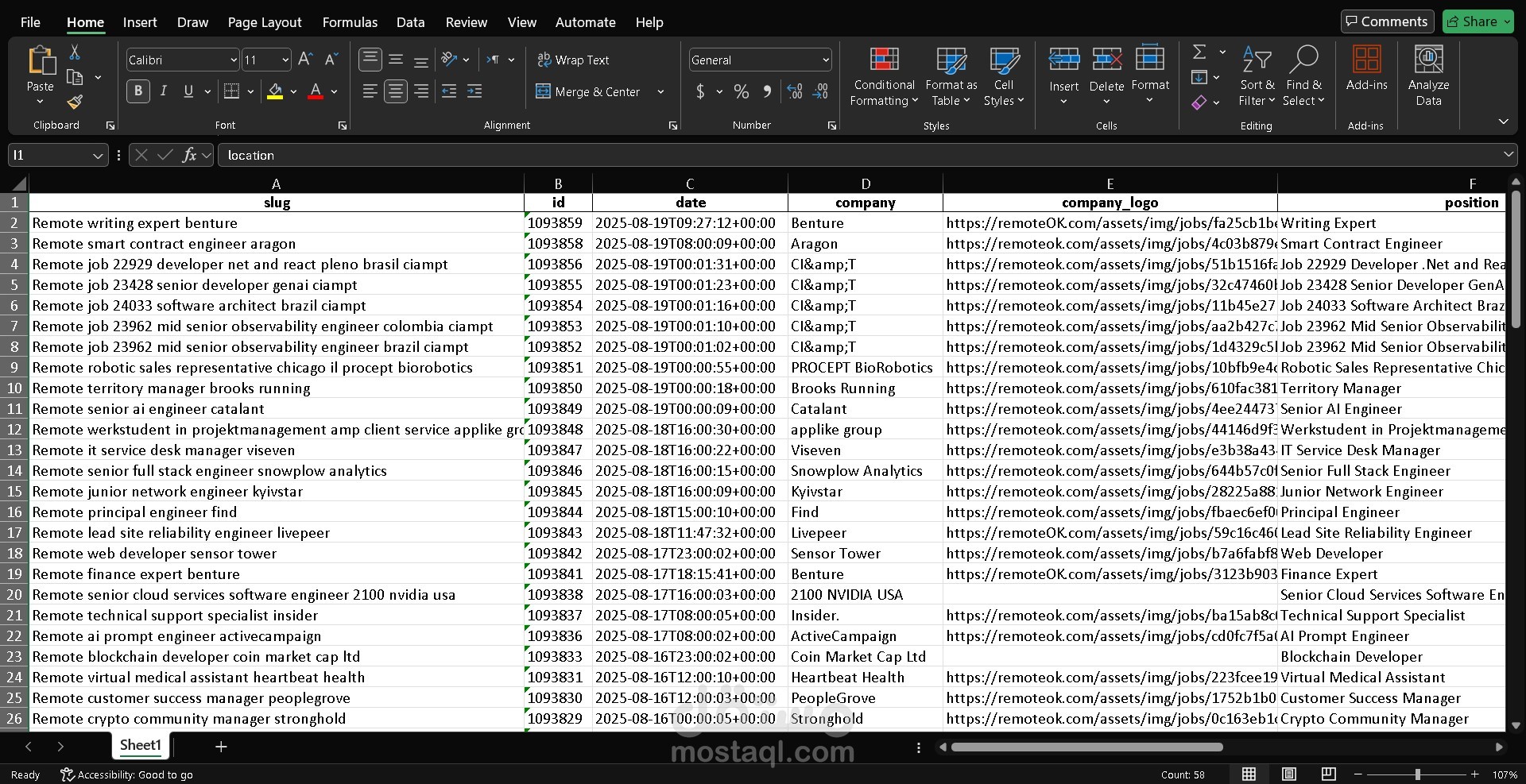Open Sort & Filter dropdown

pyautogui.click(x=1256, y=76)
